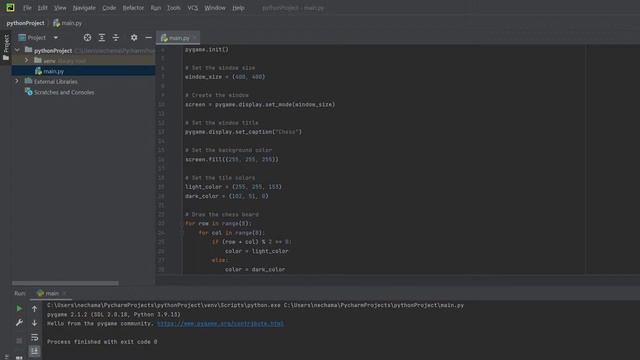
Task: Open run configuration wrench icon
Action: tap(19, 323)
